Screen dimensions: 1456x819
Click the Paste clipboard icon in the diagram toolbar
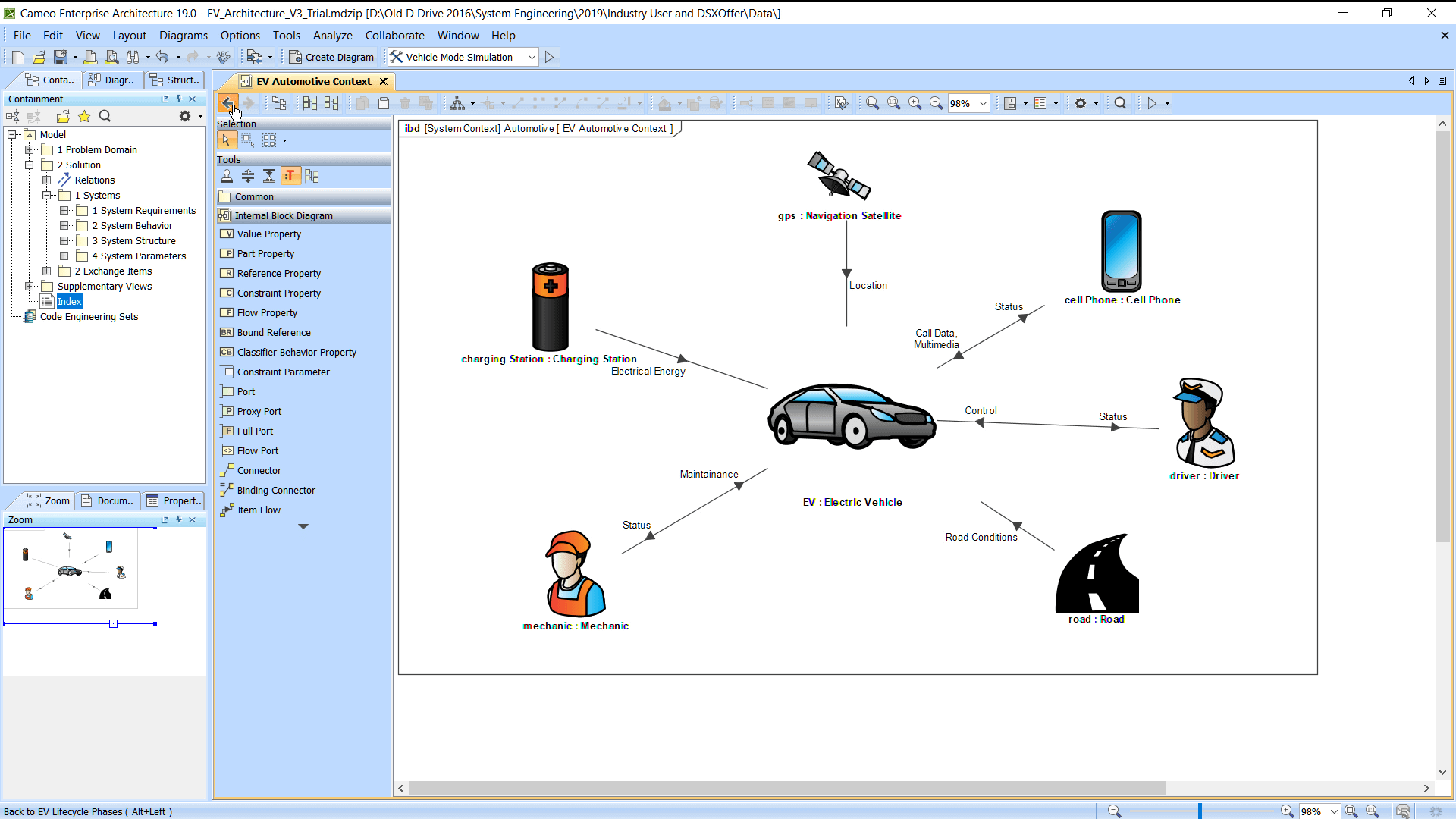(384, 103)
